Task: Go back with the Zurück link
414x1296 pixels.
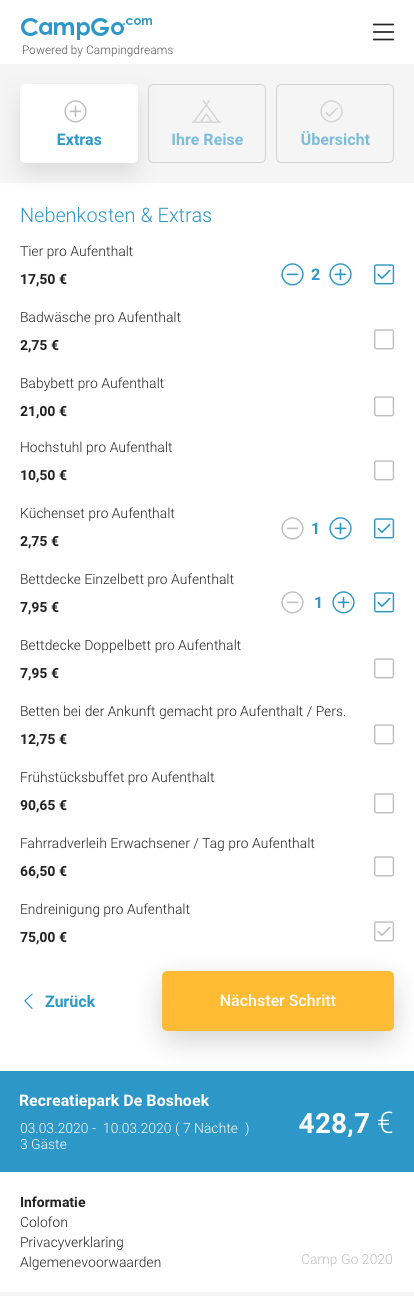Action: tap(59, 1001)
